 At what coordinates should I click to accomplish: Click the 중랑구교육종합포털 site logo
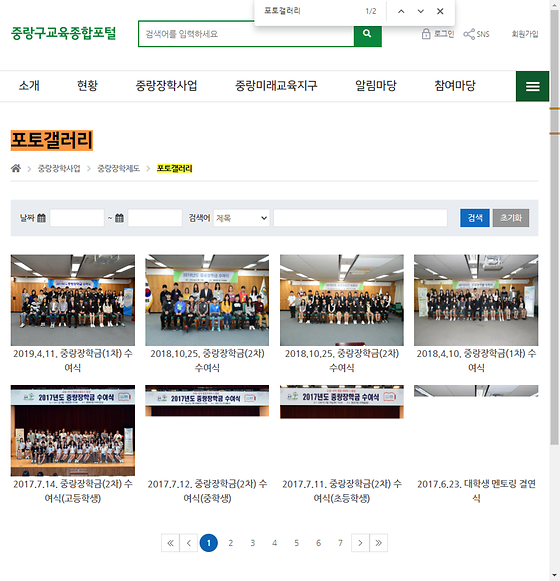(63, 33)
